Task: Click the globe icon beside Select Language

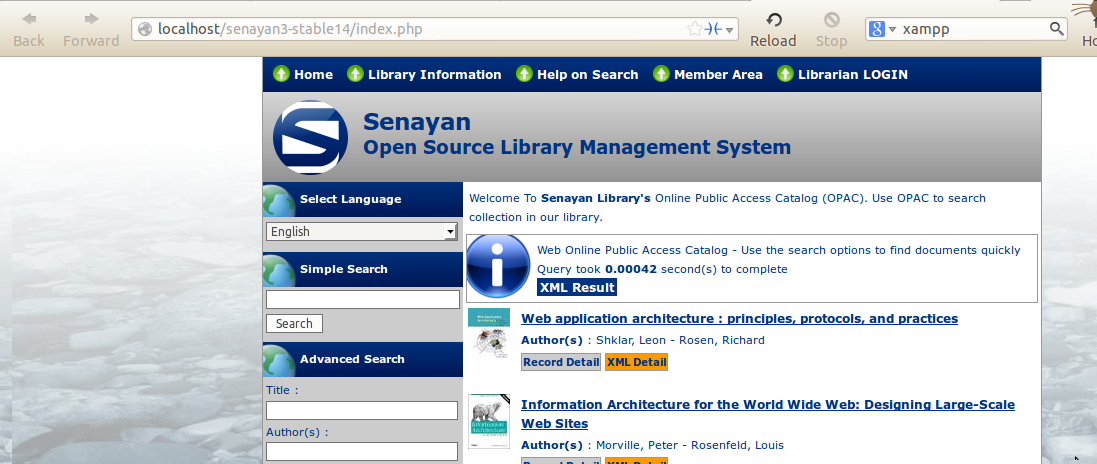Action: click(x=278, y=200)
